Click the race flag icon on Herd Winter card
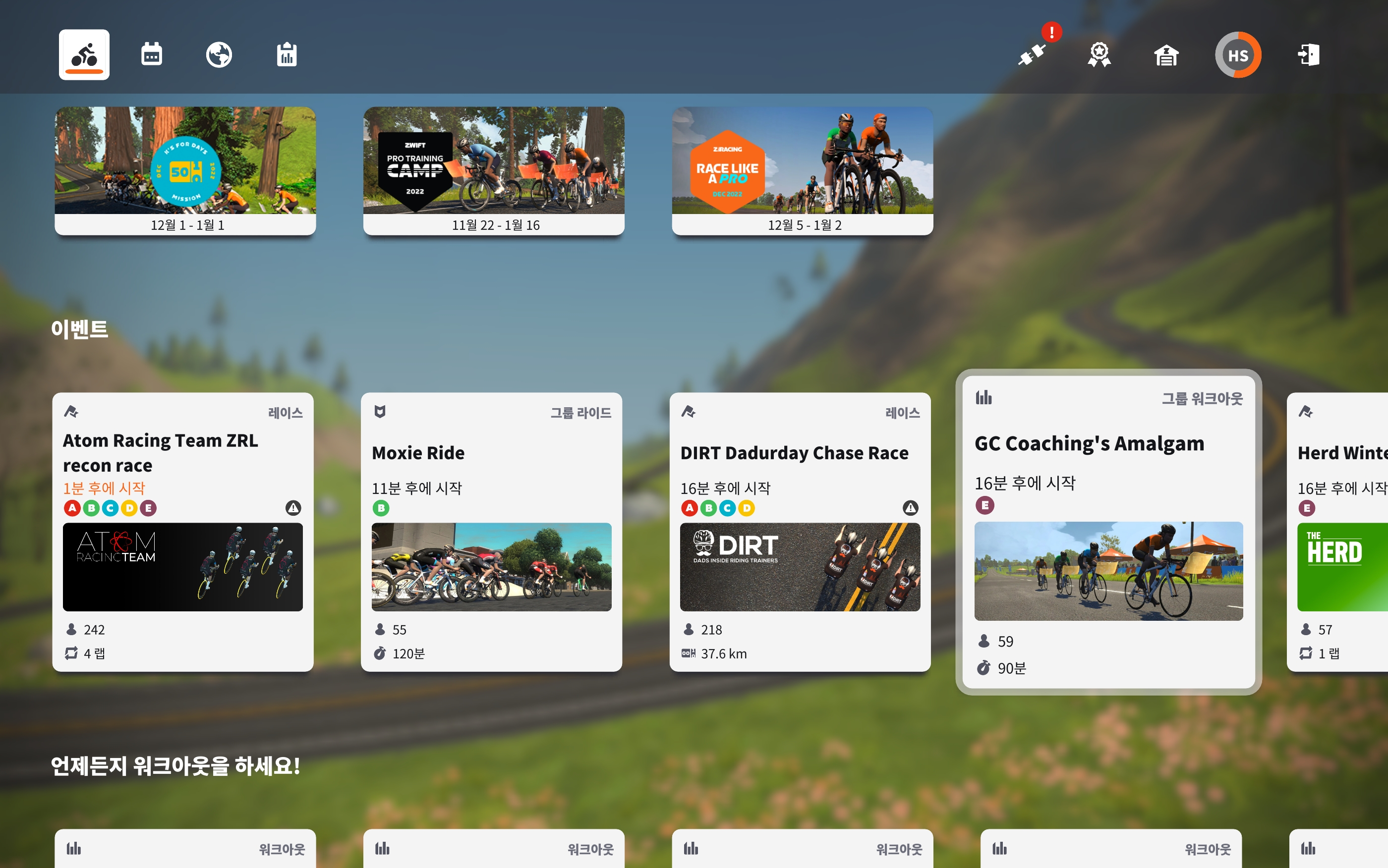The height and width of the screenshot is (868, 1388). [1306, 412]
